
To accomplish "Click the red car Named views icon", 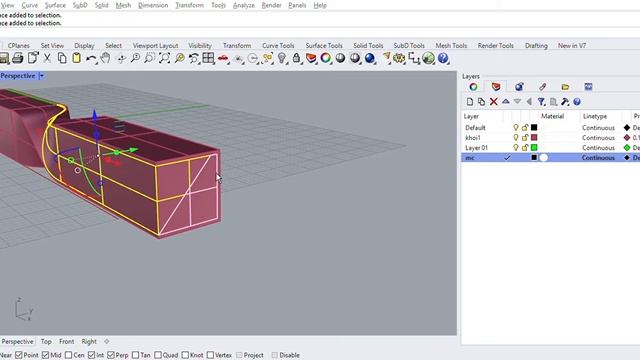I will pyautogui.click(x=223, y=58).
